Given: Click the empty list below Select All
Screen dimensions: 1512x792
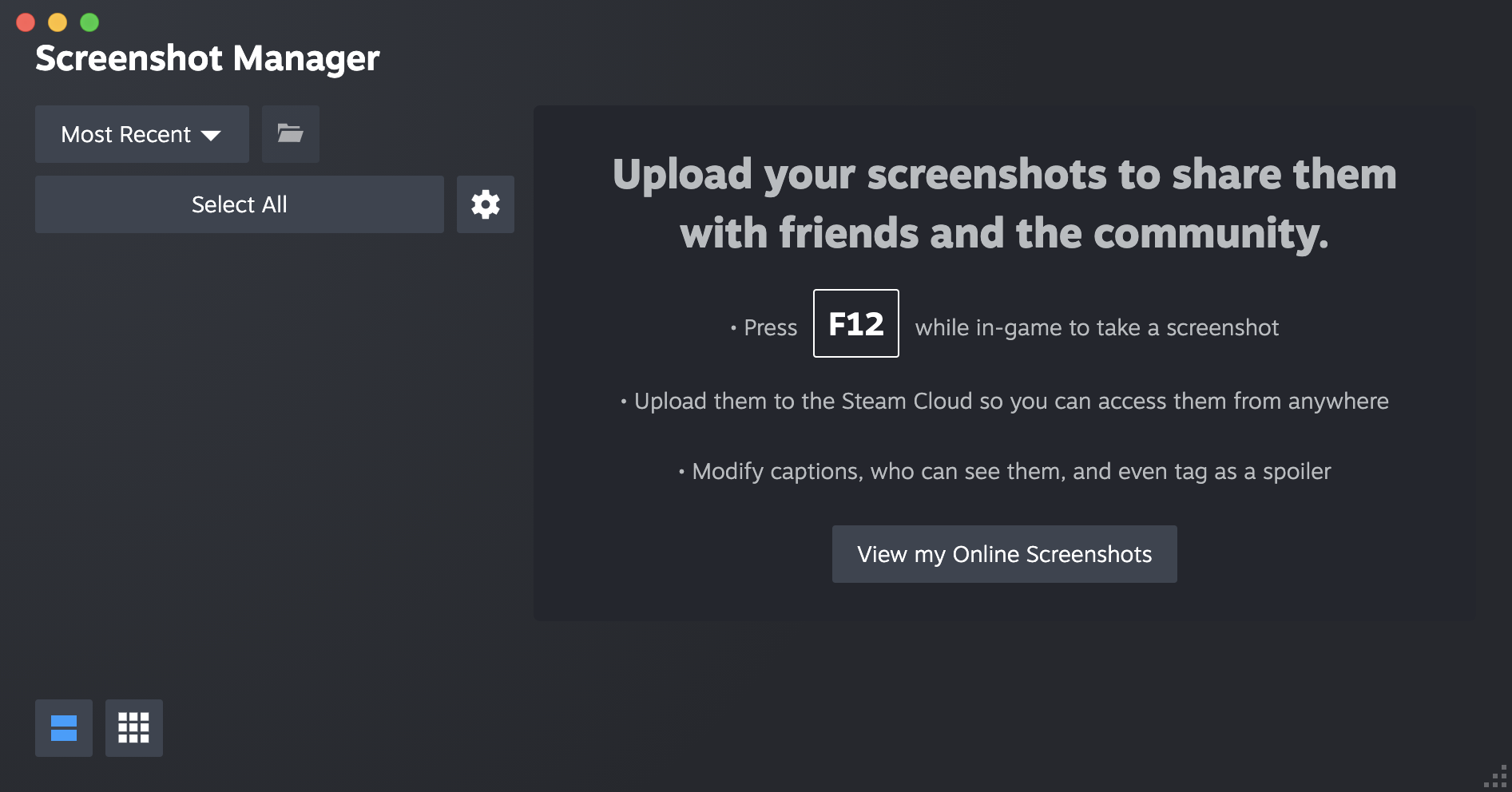Looking at the screenshot, I should coord(275,463).
